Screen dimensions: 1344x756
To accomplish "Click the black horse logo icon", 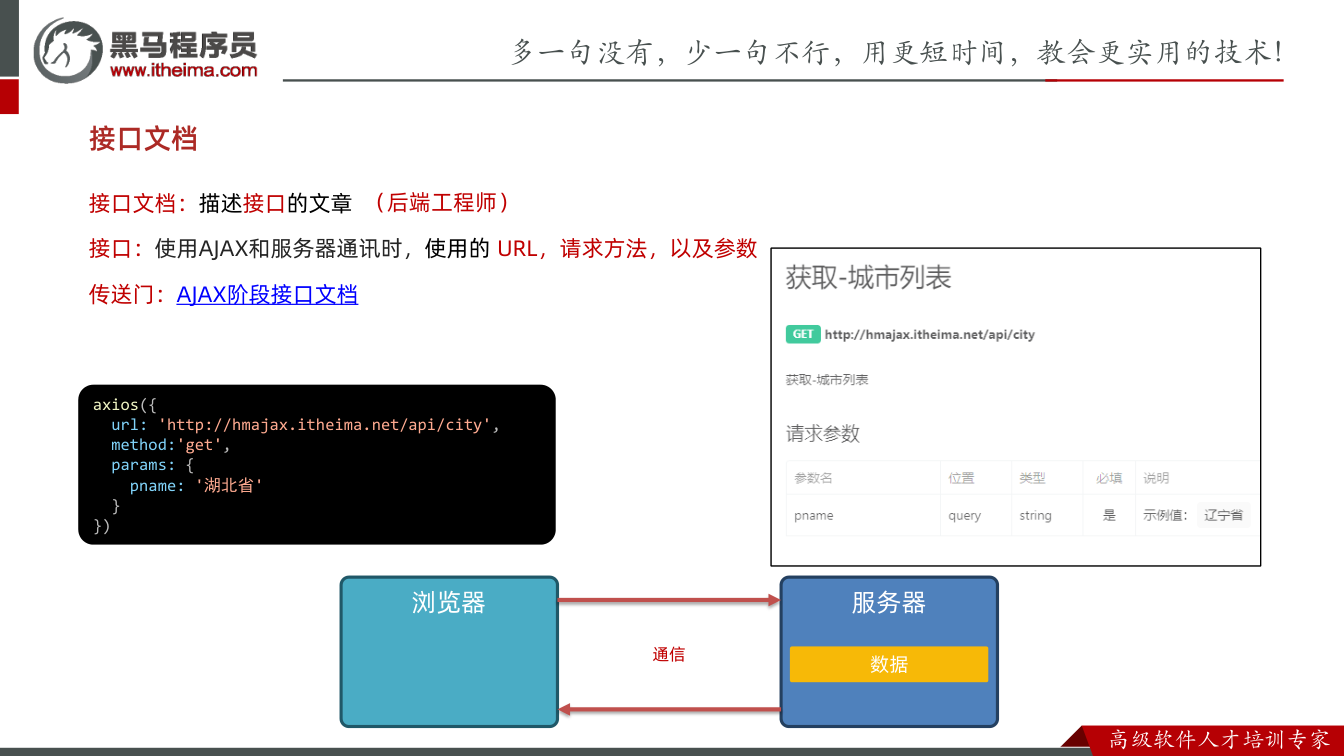I will 67,50.
